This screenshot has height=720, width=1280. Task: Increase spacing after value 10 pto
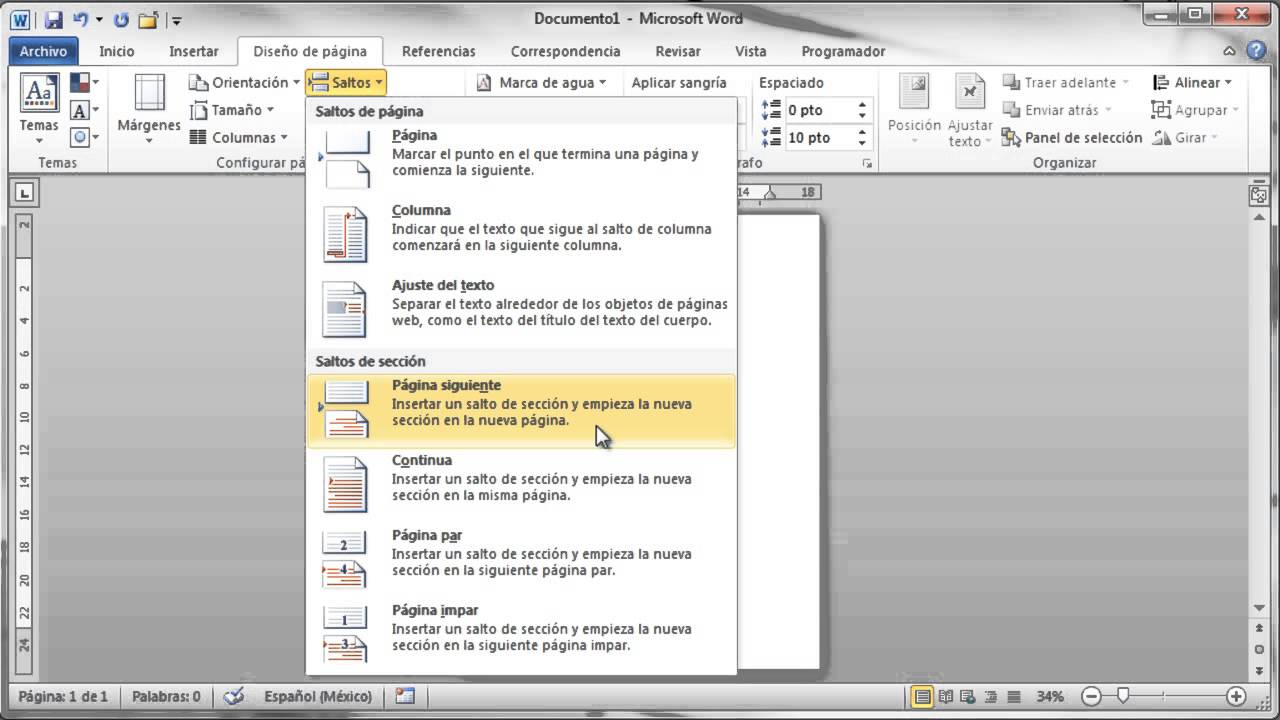(x=863, y=133)
